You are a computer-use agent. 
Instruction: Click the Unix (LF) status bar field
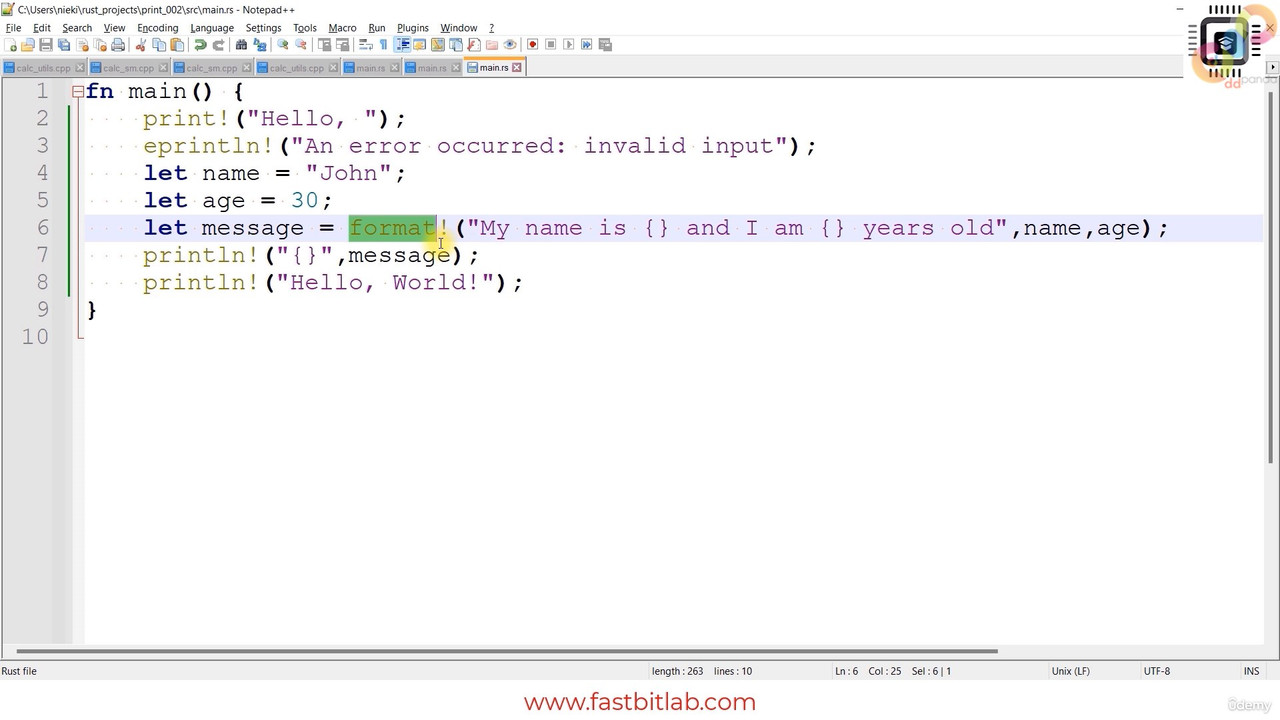tap(1070, 671)
